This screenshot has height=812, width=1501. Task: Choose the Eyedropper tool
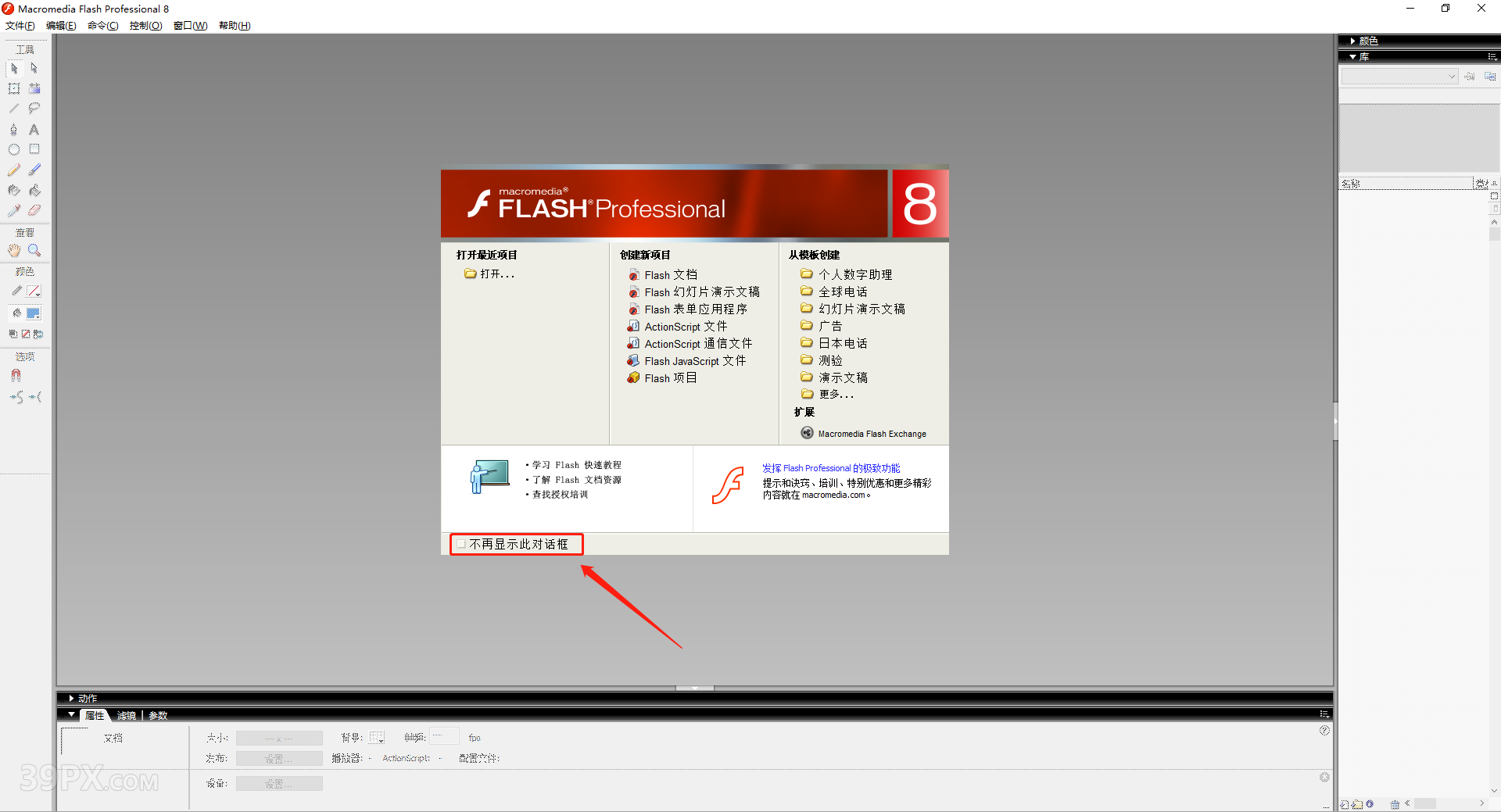pyautogui.click(x=14, y=210)
